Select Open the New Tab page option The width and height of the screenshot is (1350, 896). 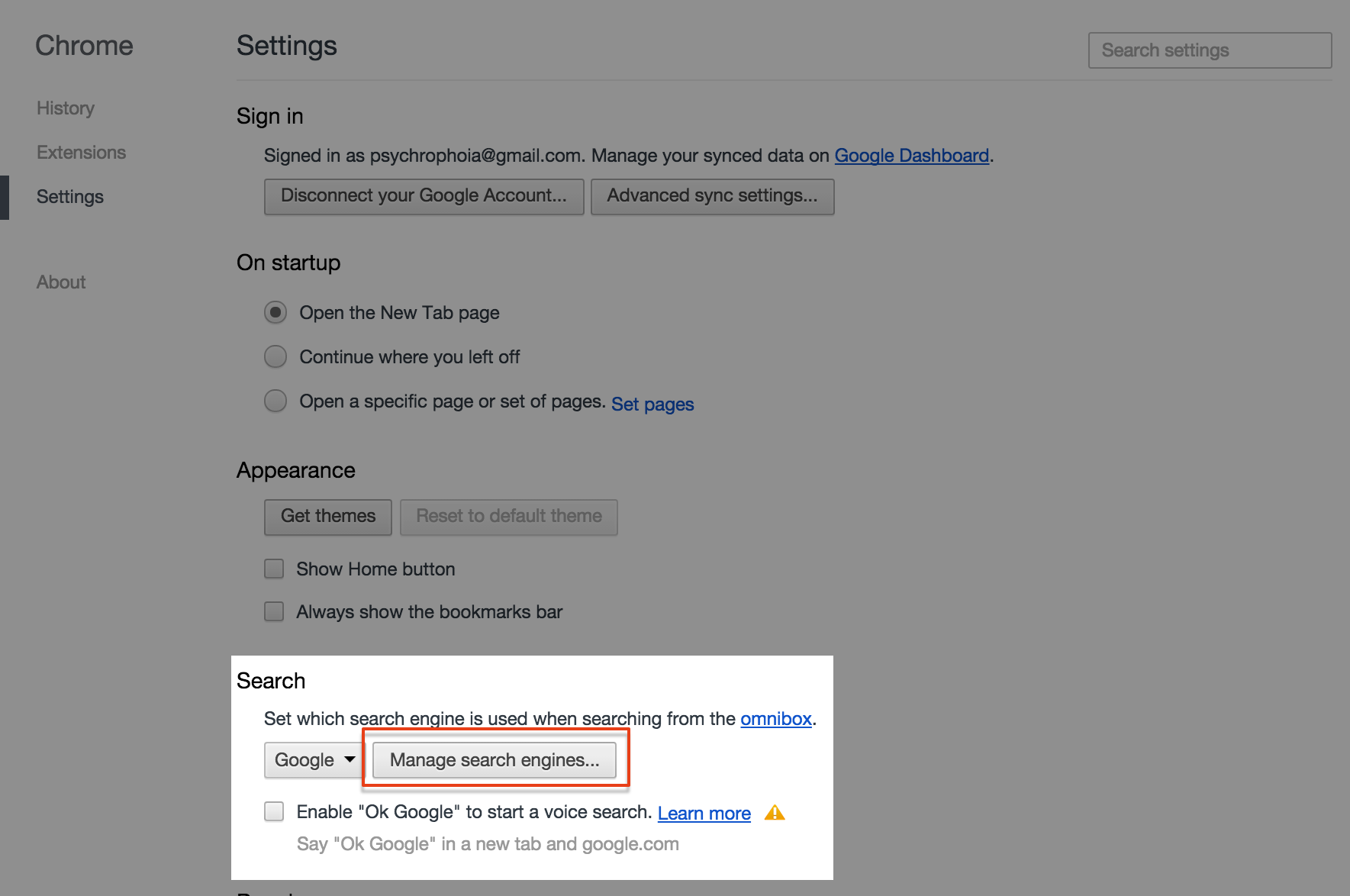tap(275, 313)
